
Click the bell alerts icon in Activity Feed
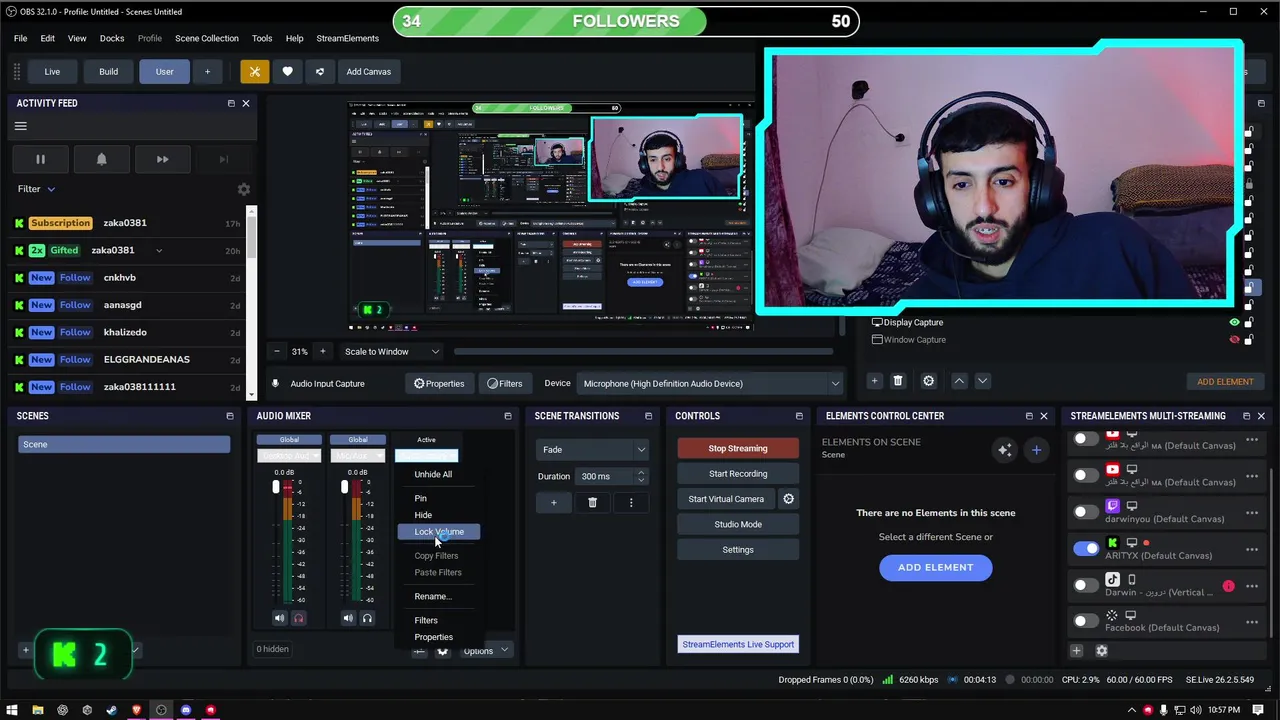(101, 159)
